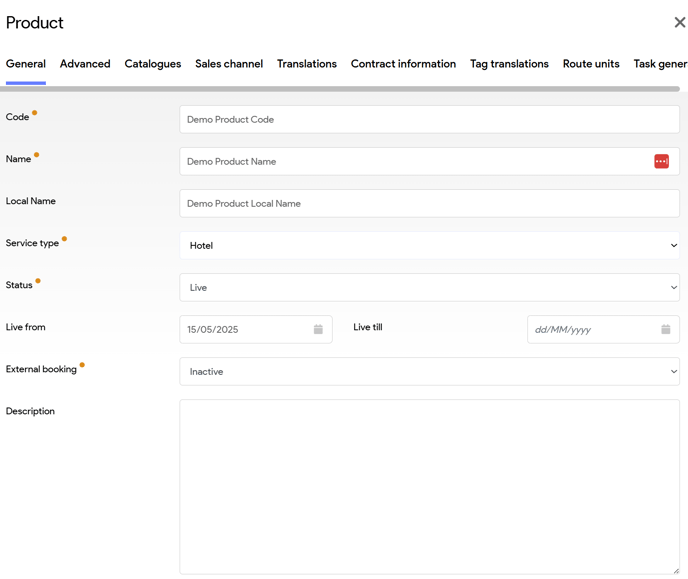Open the Catalogues tab
Image resolution: width=688 pixels, height=579 pixels.
[x=153, y=64]
